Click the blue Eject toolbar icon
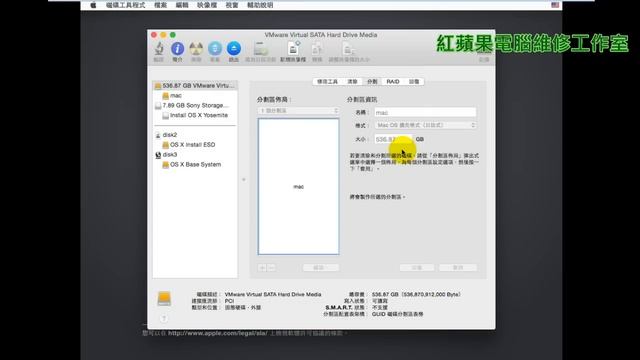This screenshot has height=360, width=640. coord(233,49)
